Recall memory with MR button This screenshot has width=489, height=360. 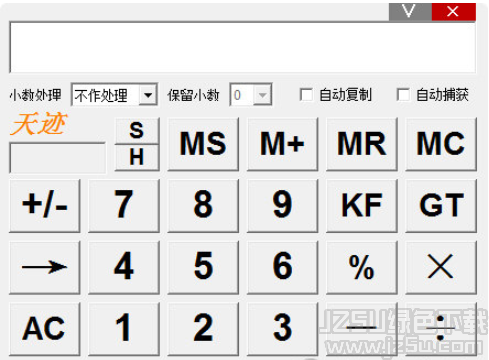click(362, 144)
